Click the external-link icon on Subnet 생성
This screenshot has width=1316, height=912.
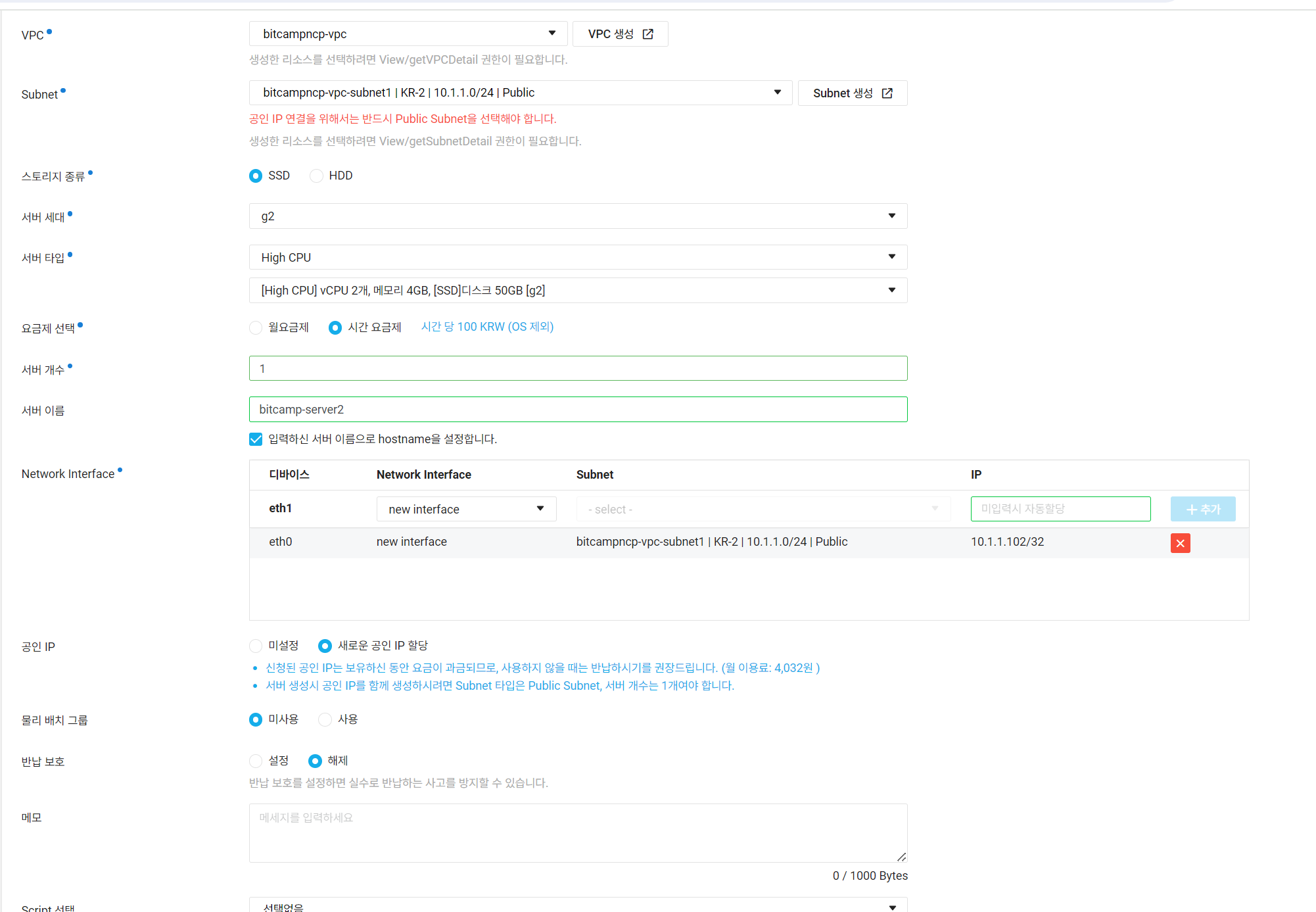(x=887, y=93)
